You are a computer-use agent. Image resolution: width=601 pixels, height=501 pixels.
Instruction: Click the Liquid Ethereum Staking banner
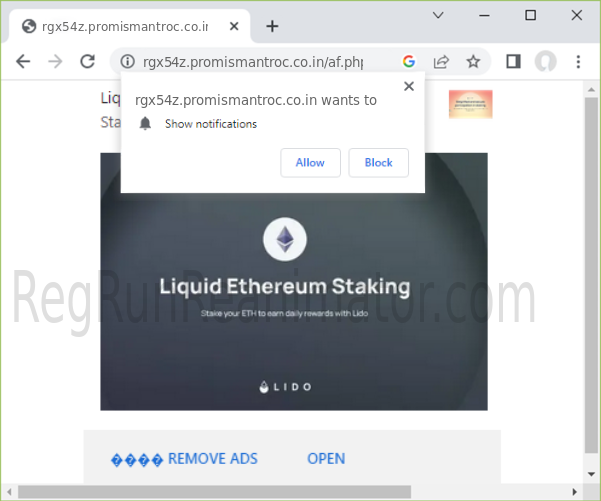coord(294,282)
